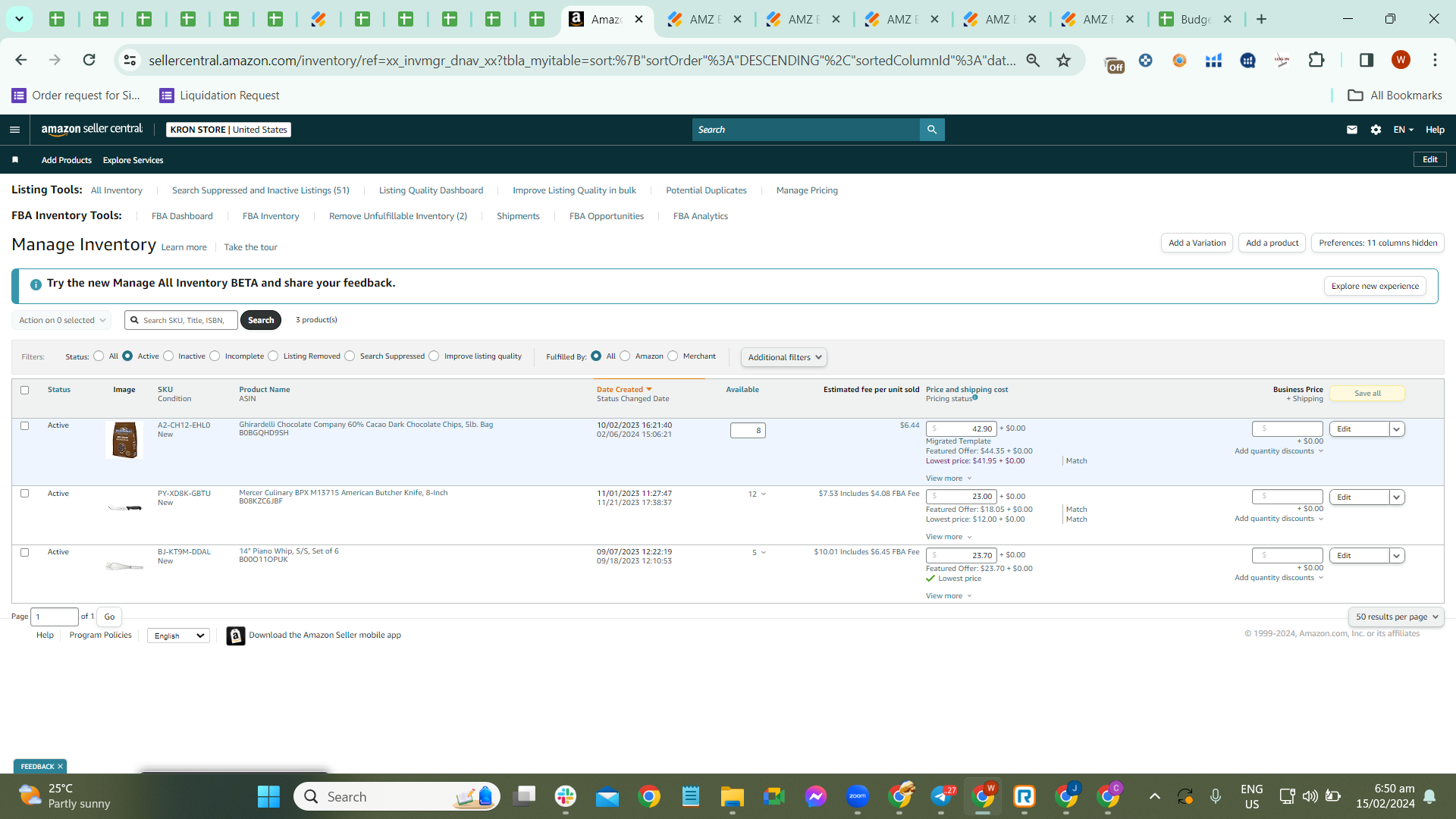Screen dimensions: 1456x819
Task: Select the Search Suppressed radio button
Action: (350, 356)
